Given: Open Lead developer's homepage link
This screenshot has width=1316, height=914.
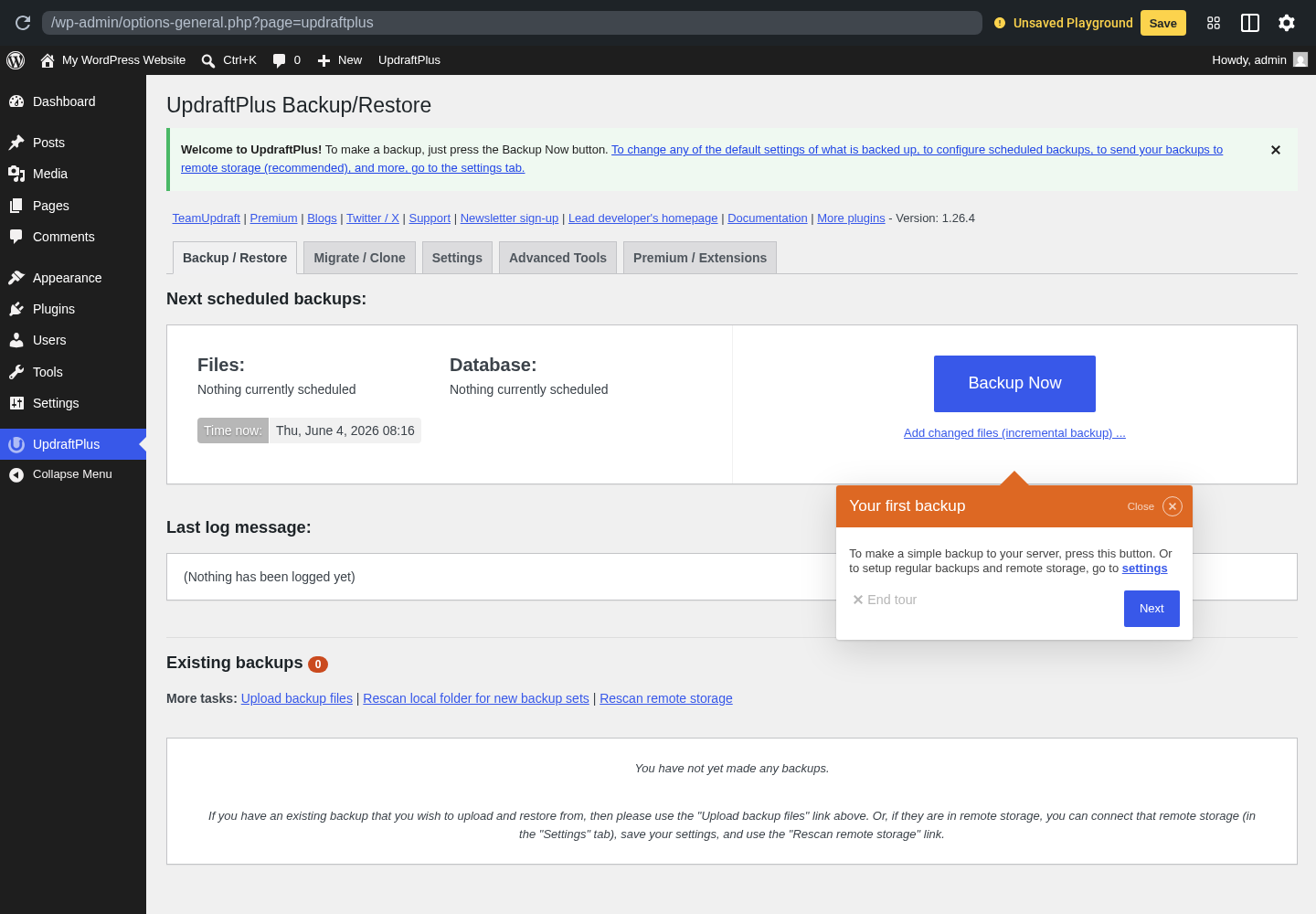Looking at the screenshot, I should pos(643,218).
